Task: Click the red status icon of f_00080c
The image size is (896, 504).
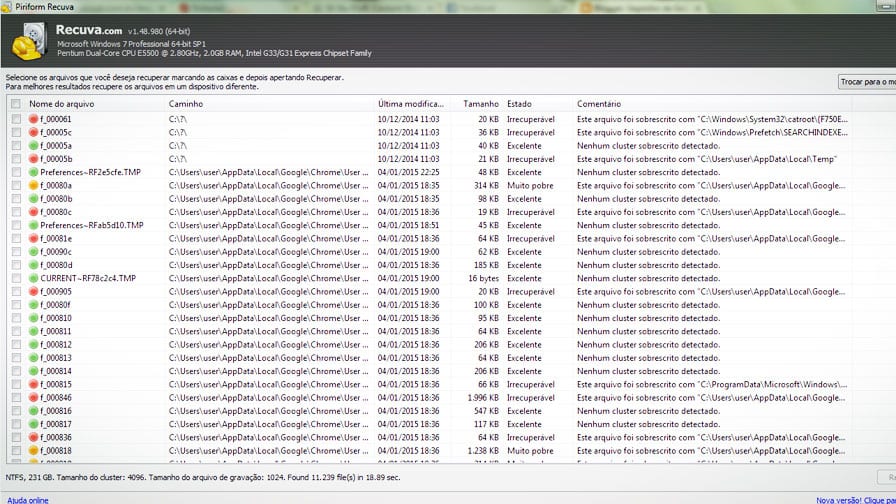Action: (34, 212)
